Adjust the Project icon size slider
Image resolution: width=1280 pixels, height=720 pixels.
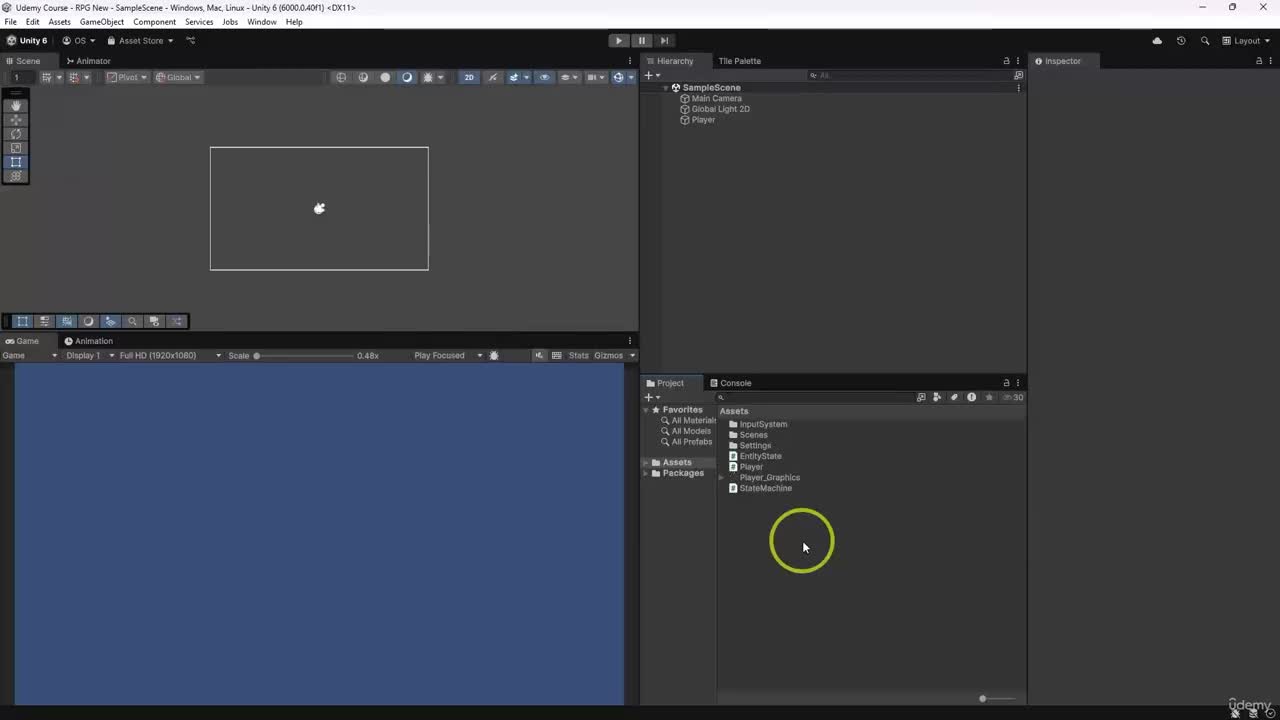tap(997, 699)
